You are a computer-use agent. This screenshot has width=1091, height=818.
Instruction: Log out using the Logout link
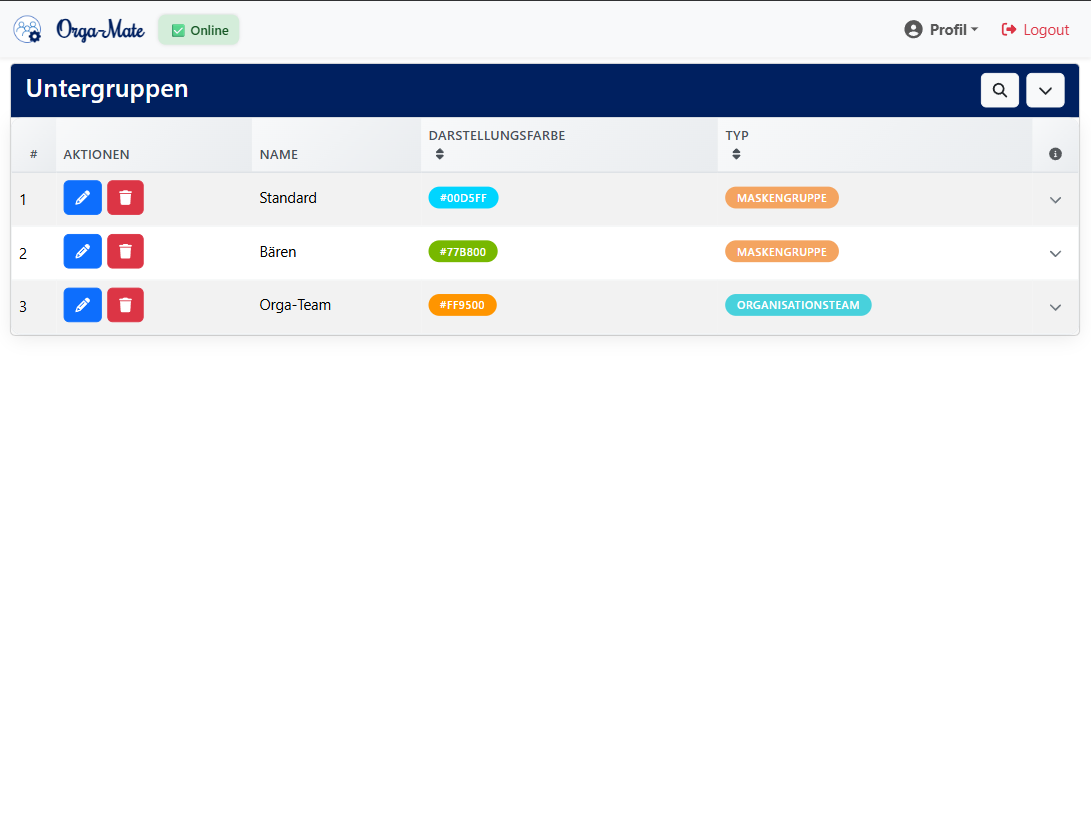click(x=1035, y=30)
